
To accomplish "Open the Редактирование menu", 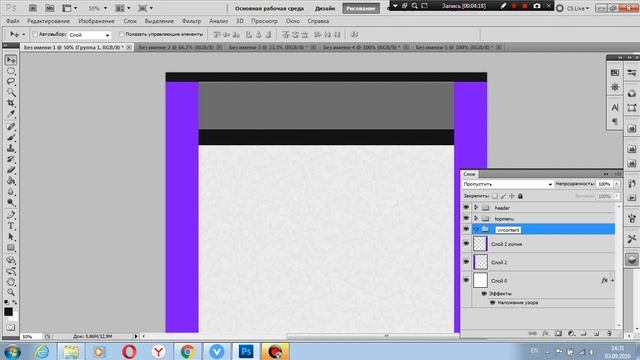I will pos(48,21).
